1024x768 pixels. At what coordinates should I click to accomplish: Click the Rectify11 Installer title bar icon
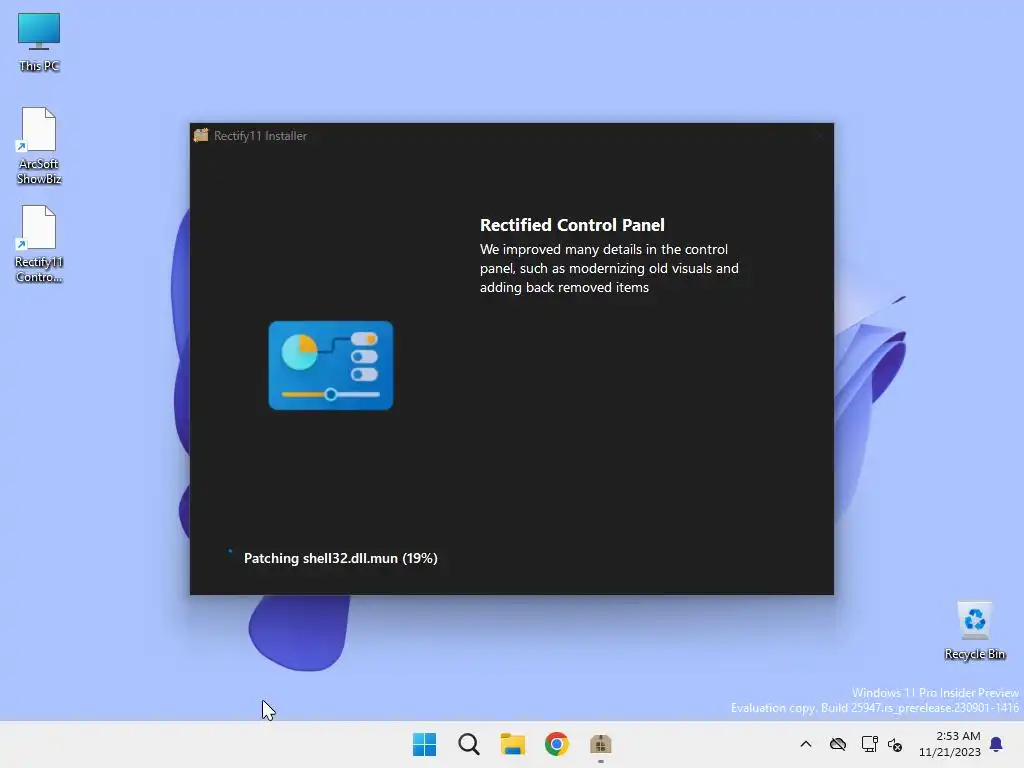click(201, 135)
